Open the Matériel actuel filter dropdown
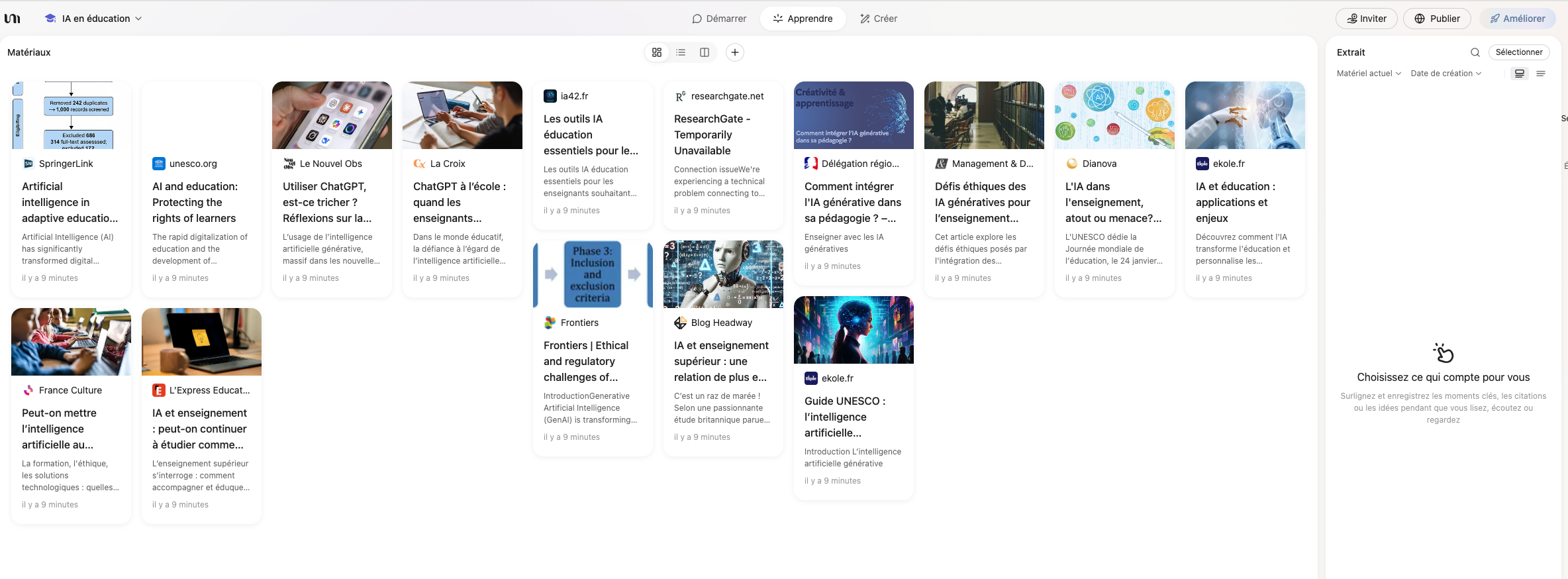The width and height of the screenshot is (1568, 579). point(1368,74)
